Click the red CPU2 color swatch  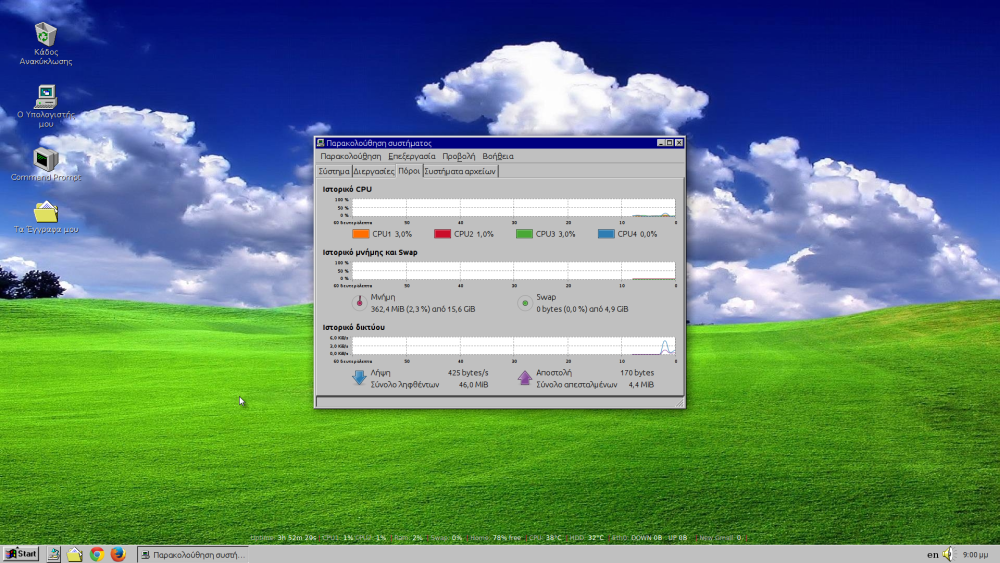point(443,234)
